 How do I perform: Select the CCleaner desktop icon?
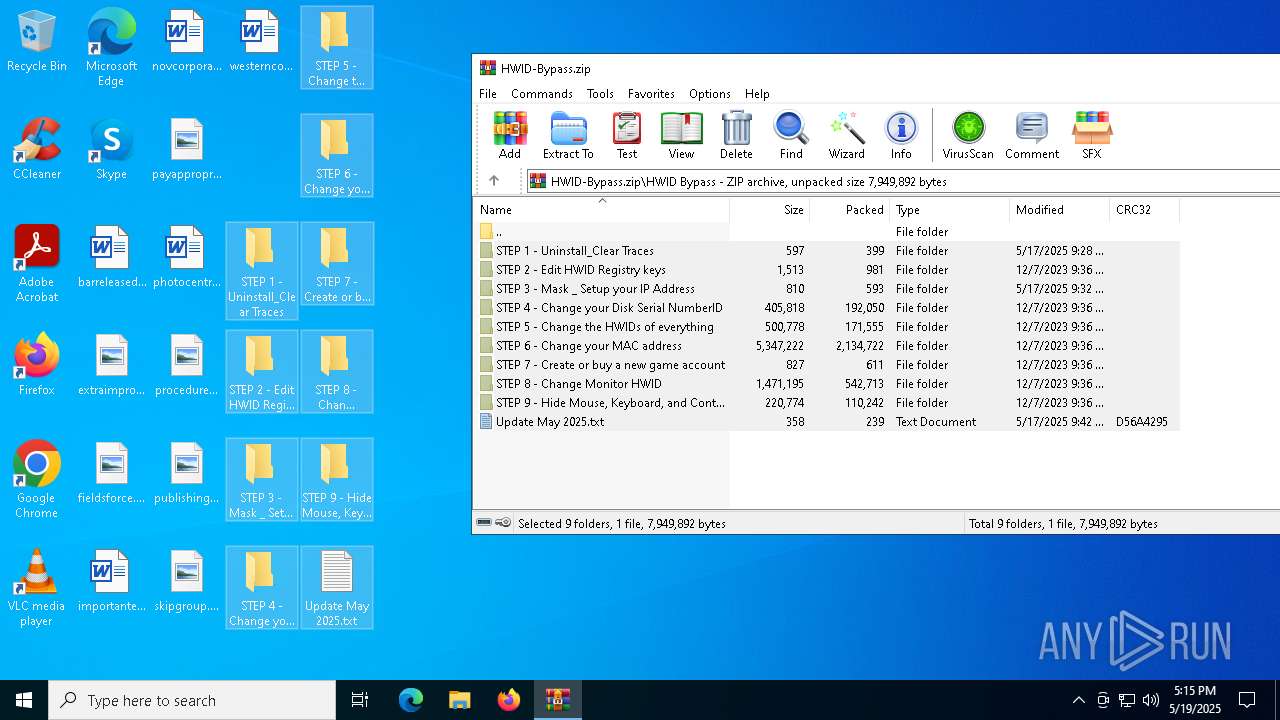(x=37, y=150)
